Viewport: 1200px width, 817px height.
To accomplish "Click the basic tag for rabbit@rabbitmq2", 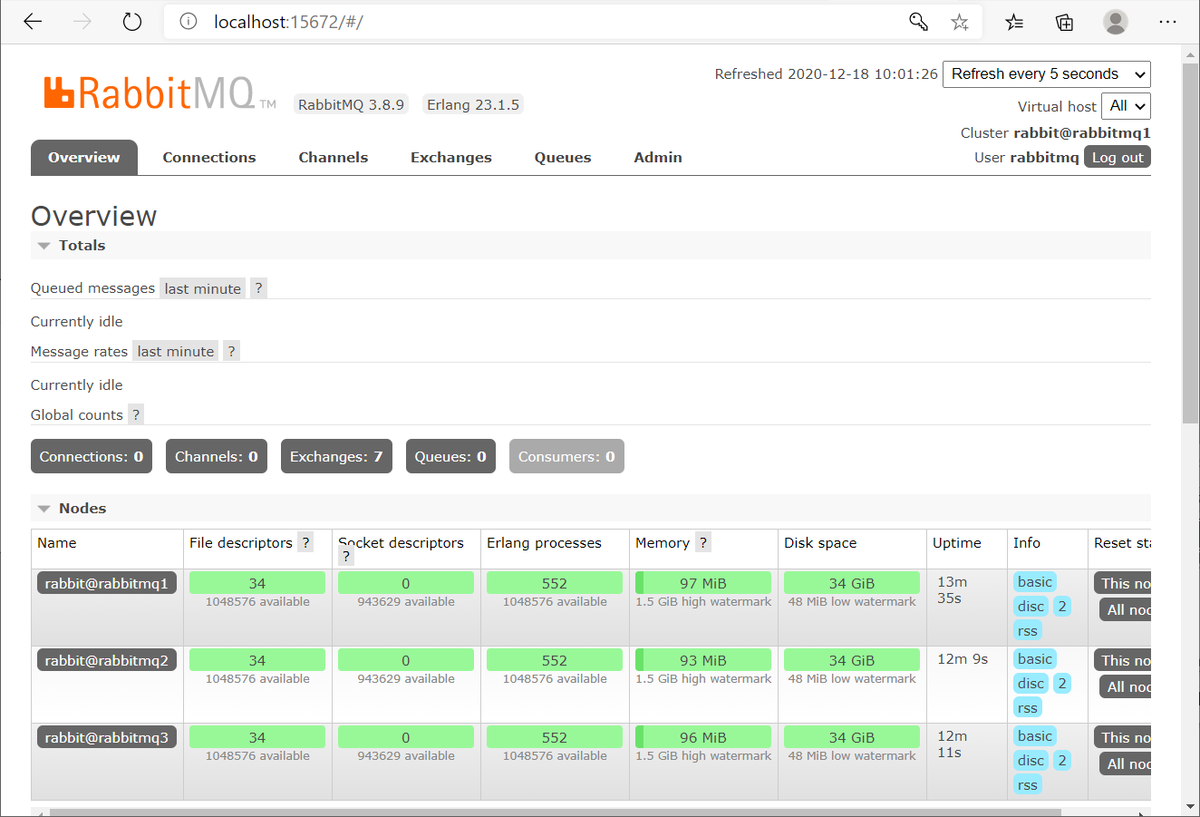I will [x=1035, y=659].
